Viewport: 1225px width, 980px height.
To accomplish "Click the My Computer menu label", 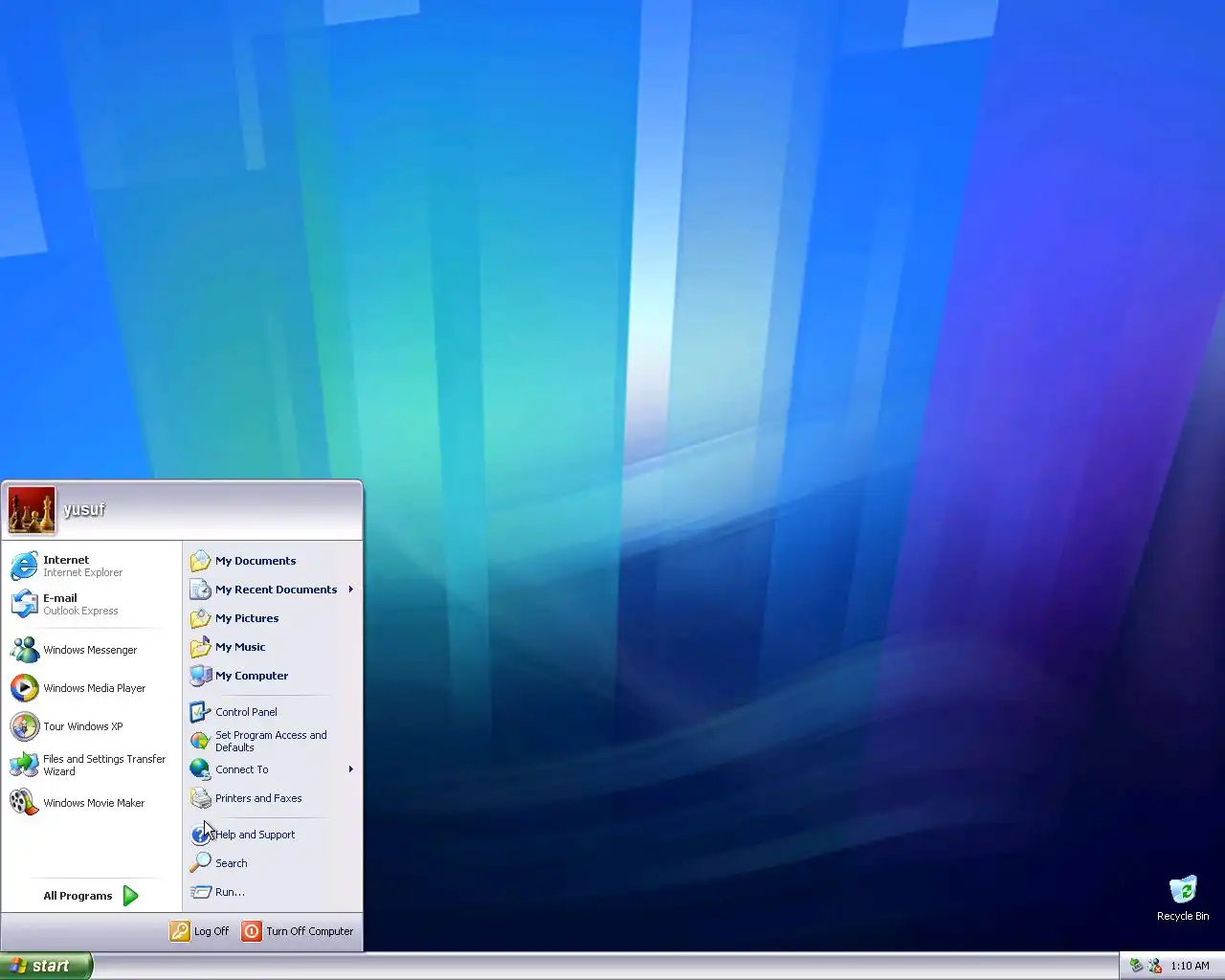I will [x=252, y=676].
